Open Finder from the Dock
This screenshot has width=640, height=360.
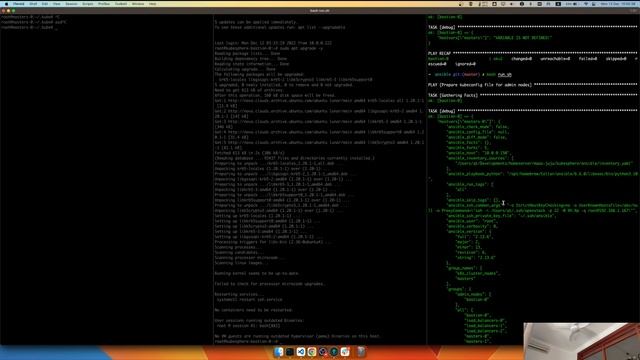[x=279, y=351]
